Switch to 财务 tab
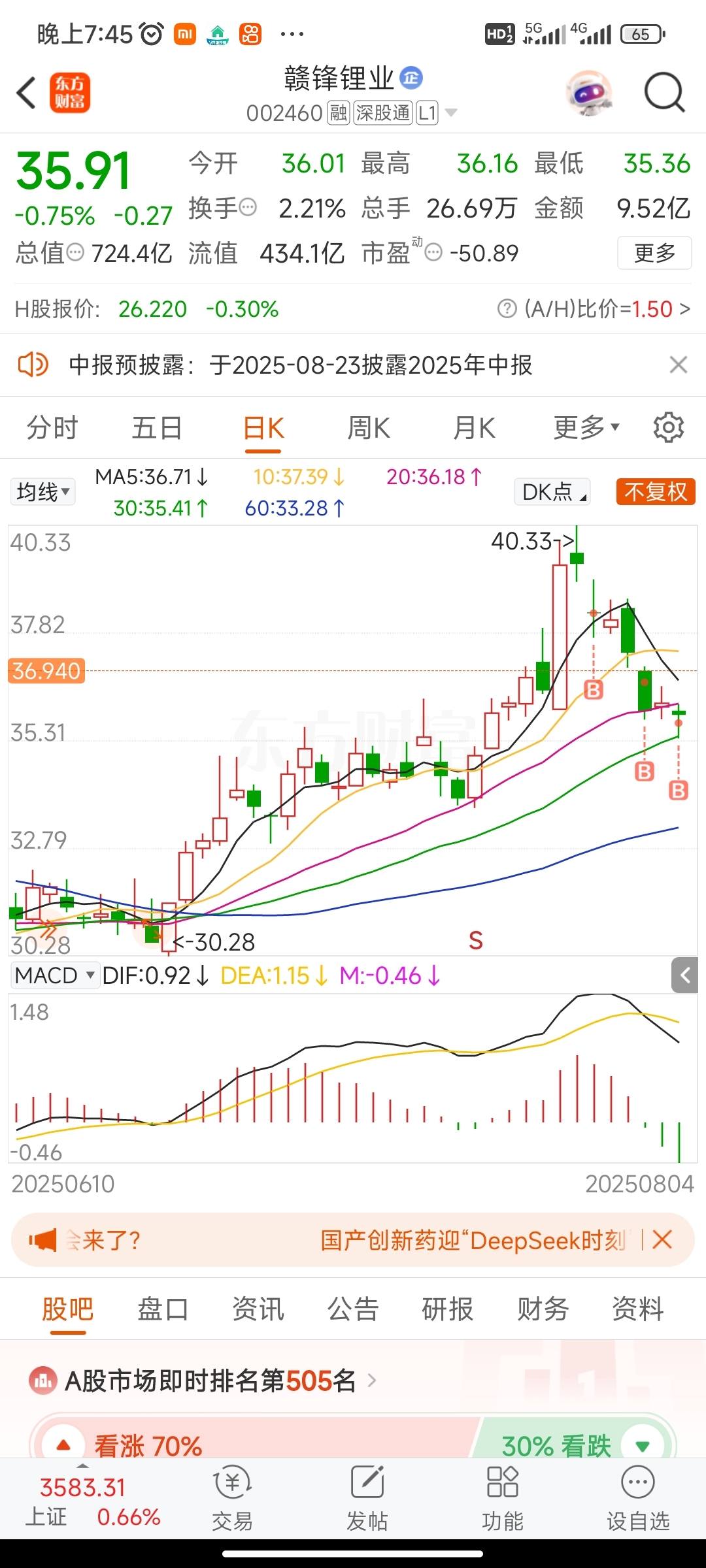The height and width of the screenshot is (1568, 706). [x=543, y=1309]
